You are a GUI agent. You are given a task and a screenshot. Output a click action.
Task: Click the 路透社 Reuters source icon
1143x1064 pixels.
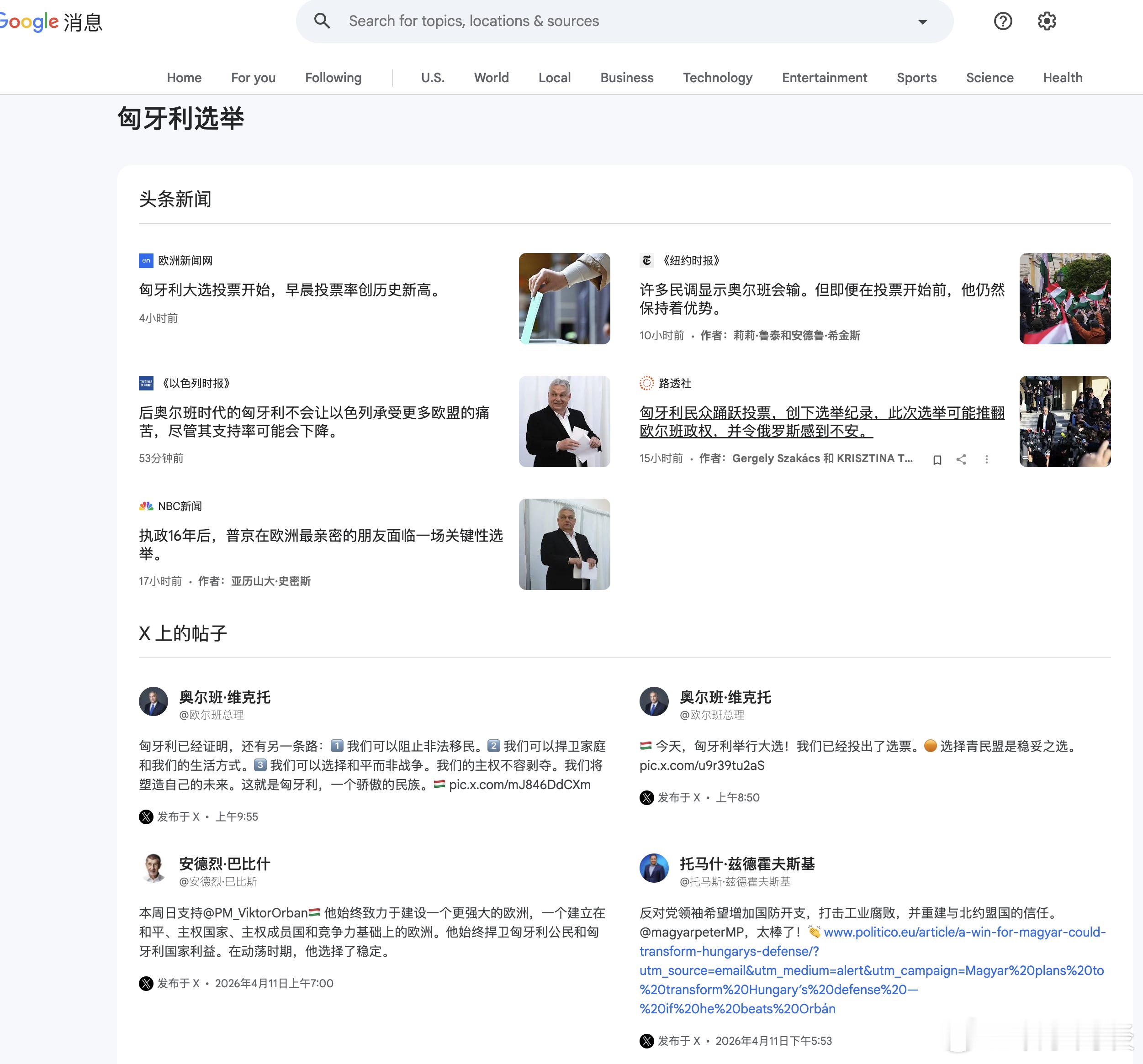tap(647, 383)
